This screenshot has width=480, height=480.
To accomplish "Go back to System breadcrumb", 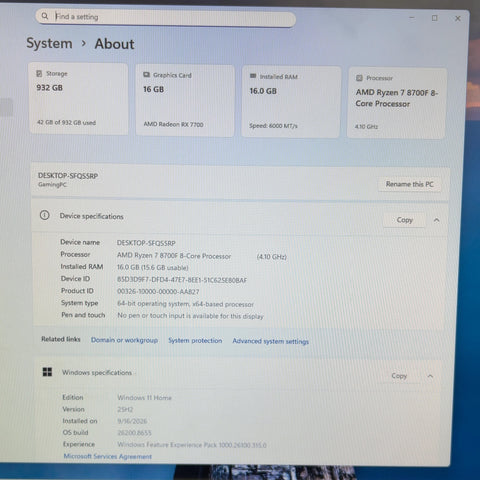I will [49, 43].
